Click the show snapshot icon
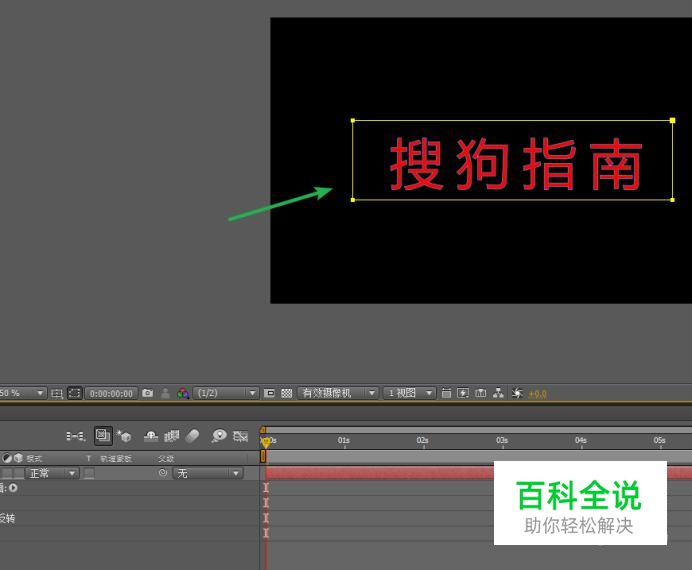692x570 pixels. coord(165,393)
